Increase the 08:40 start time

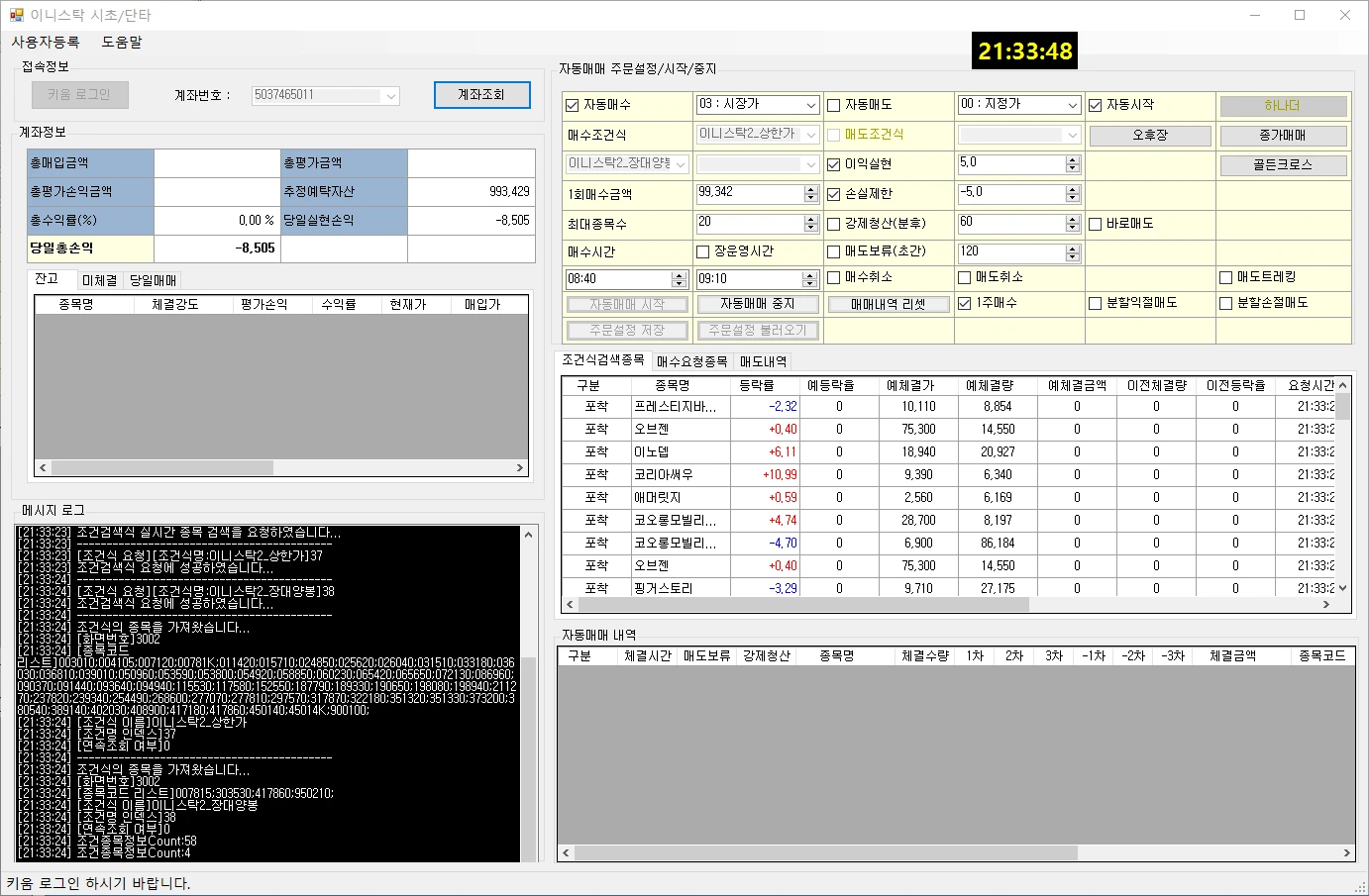[x=680, y=275]
